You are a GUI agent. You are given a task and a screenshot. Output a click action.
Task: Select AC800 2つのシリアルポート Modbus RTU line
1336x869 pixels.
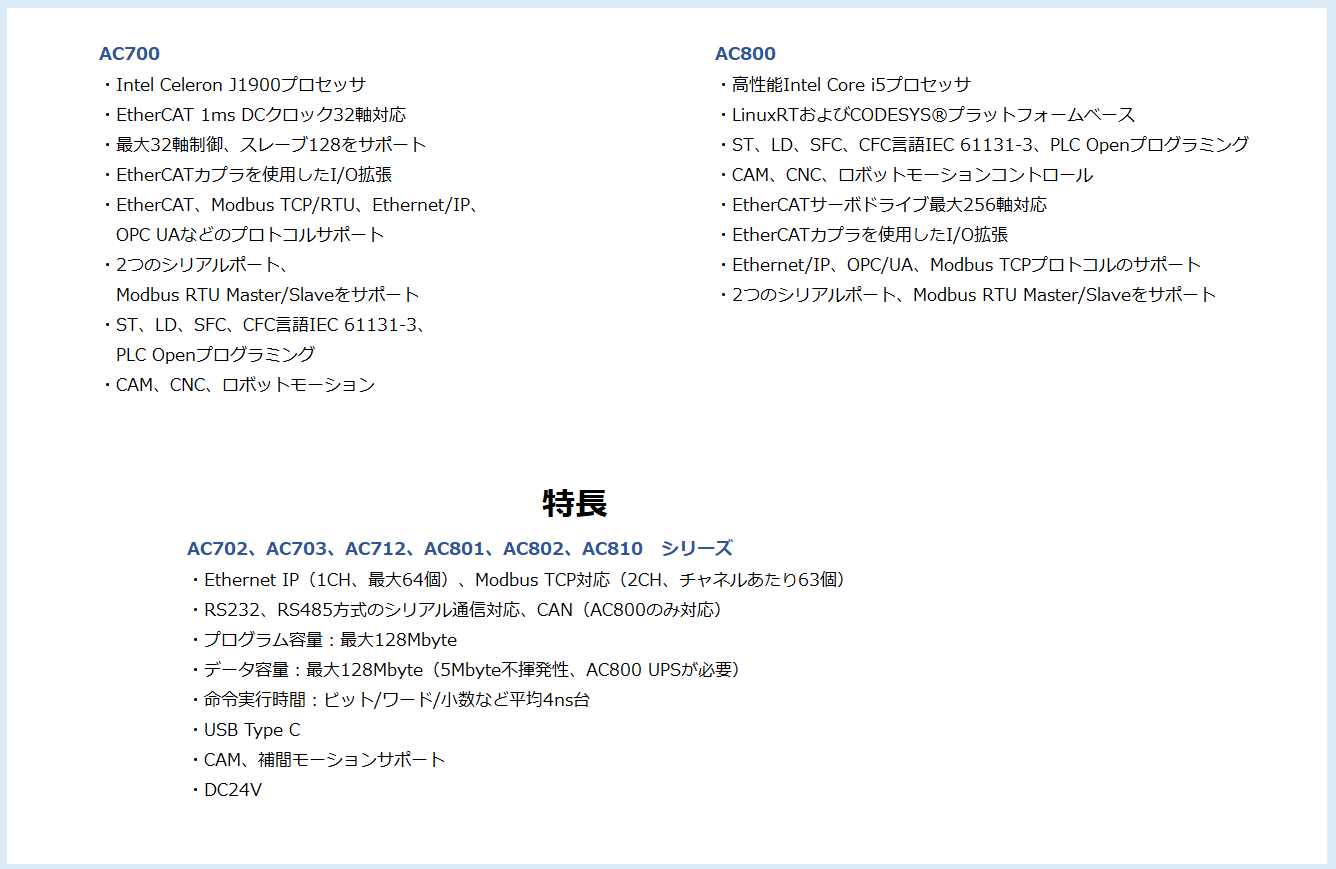click(x=967, y=295)
